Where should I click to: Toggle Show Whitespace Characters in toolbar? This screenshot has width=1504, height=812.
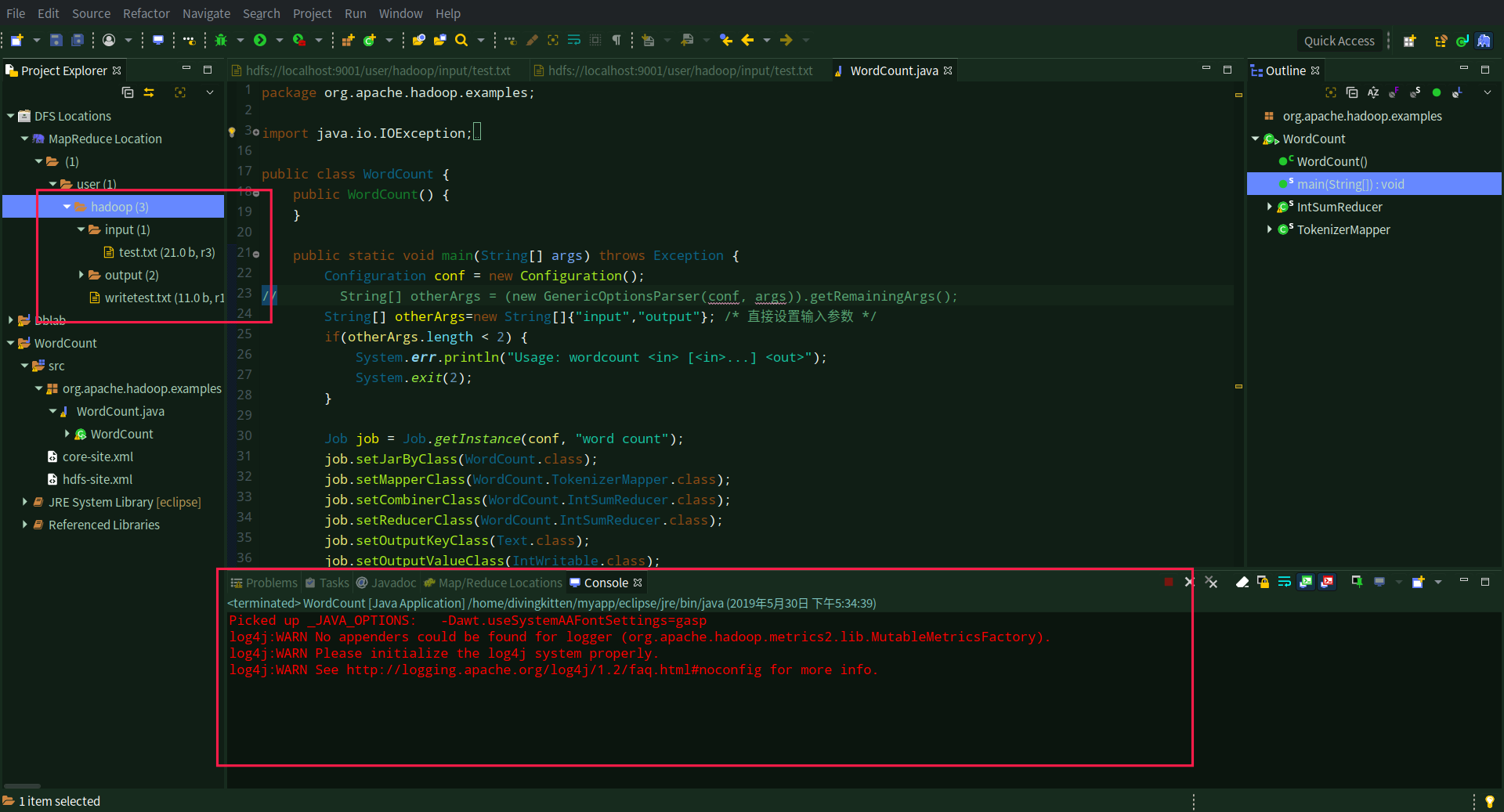click(x=617, y=40)
